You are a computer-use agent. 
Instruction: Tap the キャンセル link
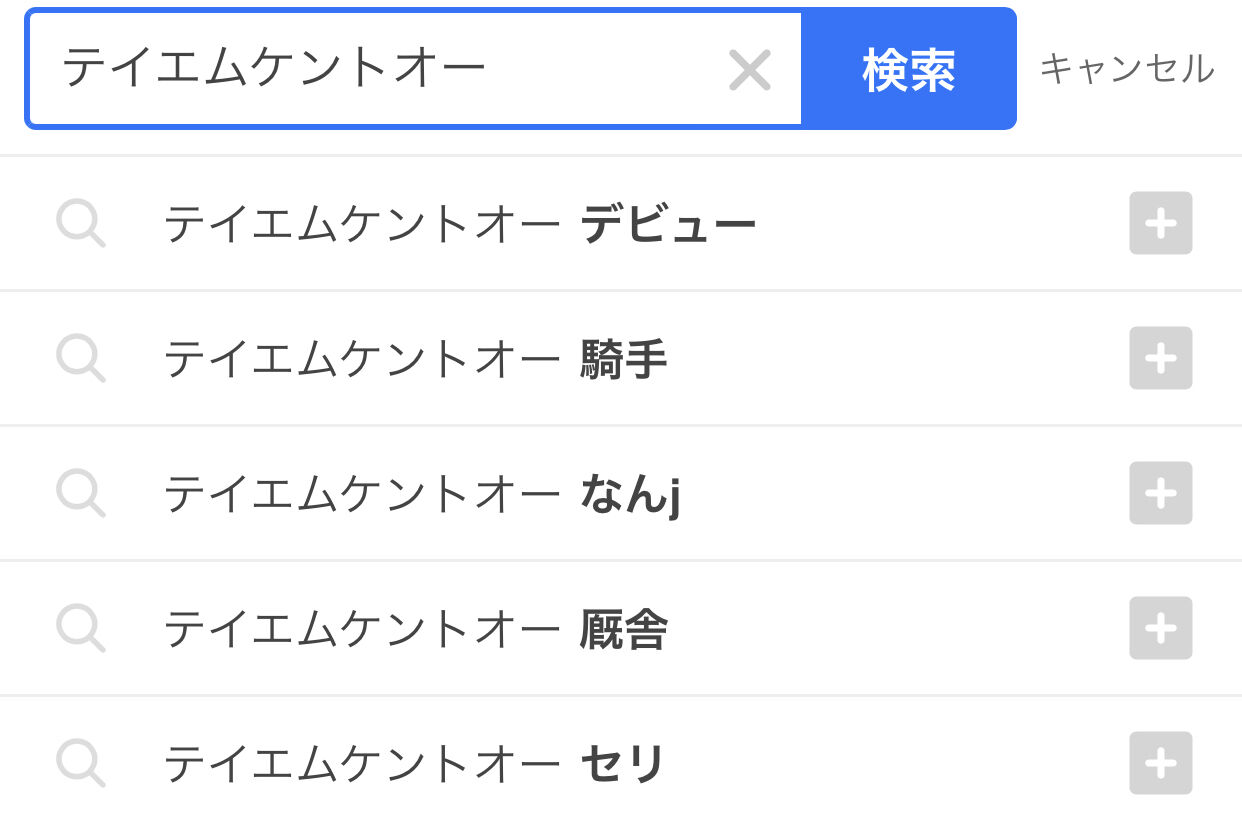[1126, 69]
